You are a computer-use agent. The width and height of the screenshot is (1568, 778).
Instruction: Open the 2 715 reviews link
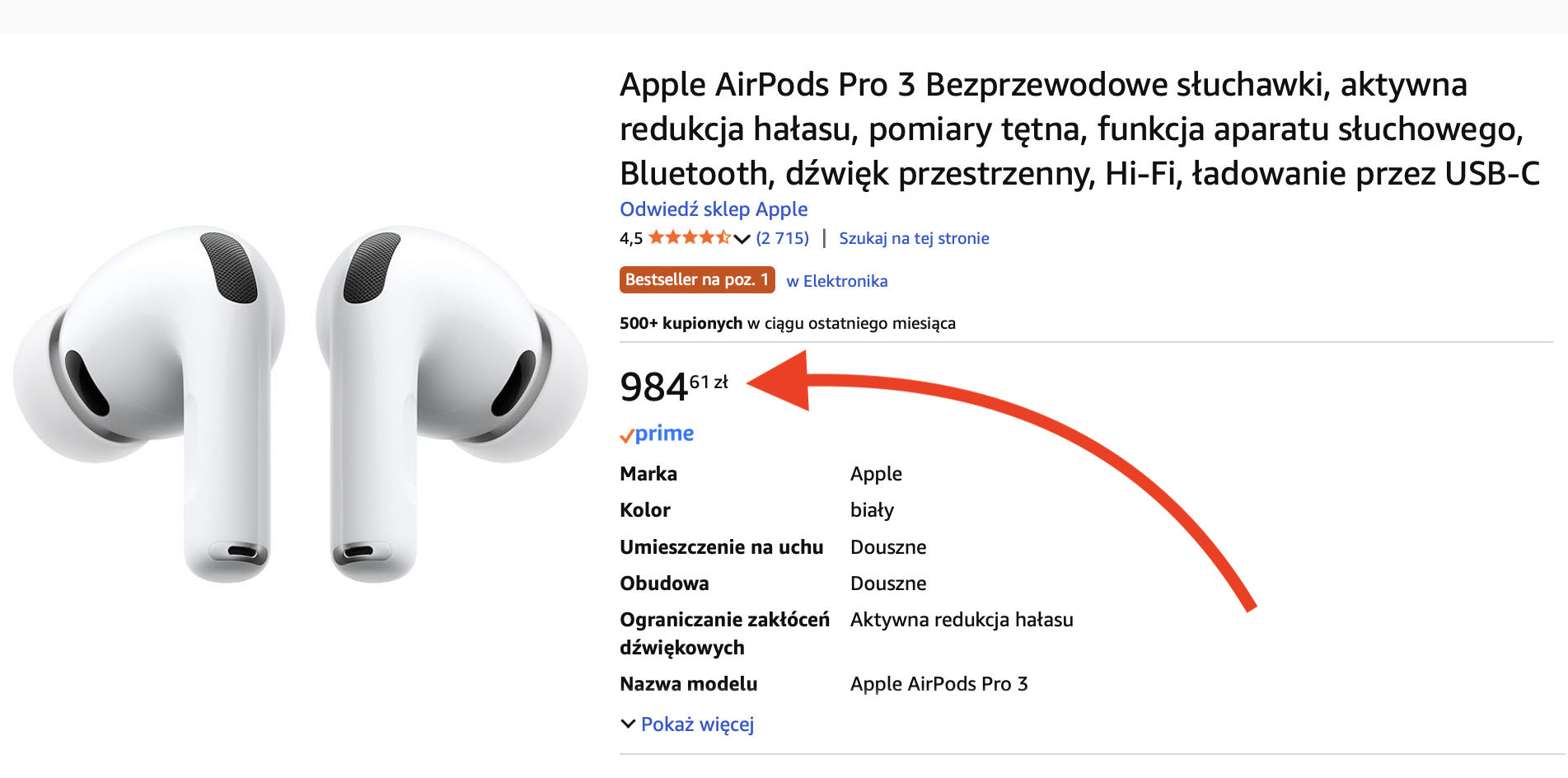click(782, 238)
